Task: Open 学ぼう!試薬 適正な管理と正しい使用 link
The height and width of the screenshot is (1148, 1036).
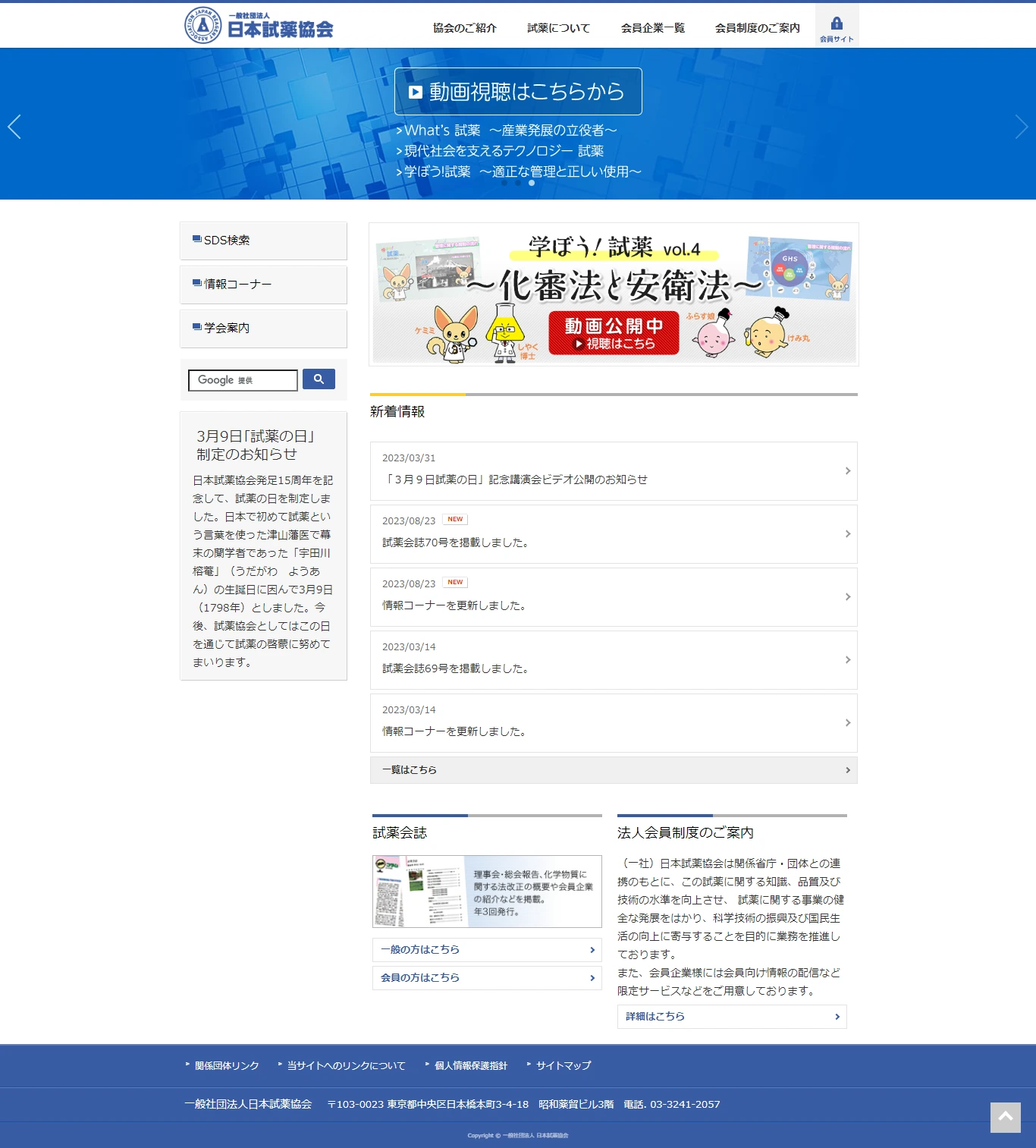Action: (x=519, y=171)
